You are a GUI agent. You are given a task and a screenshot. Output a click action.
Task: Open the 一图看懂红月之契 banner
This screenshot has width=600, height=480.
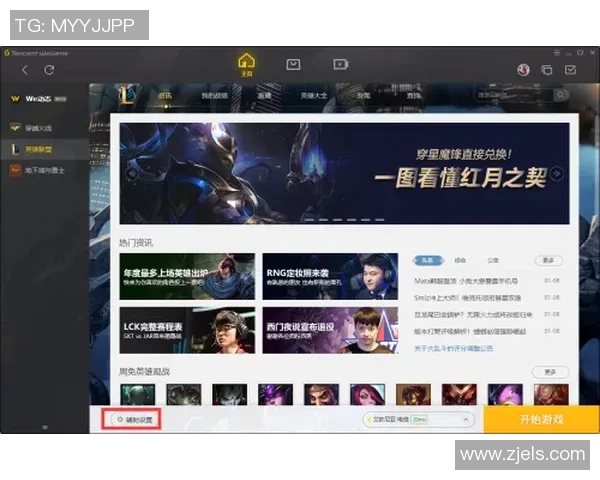[x=344, y=173]
